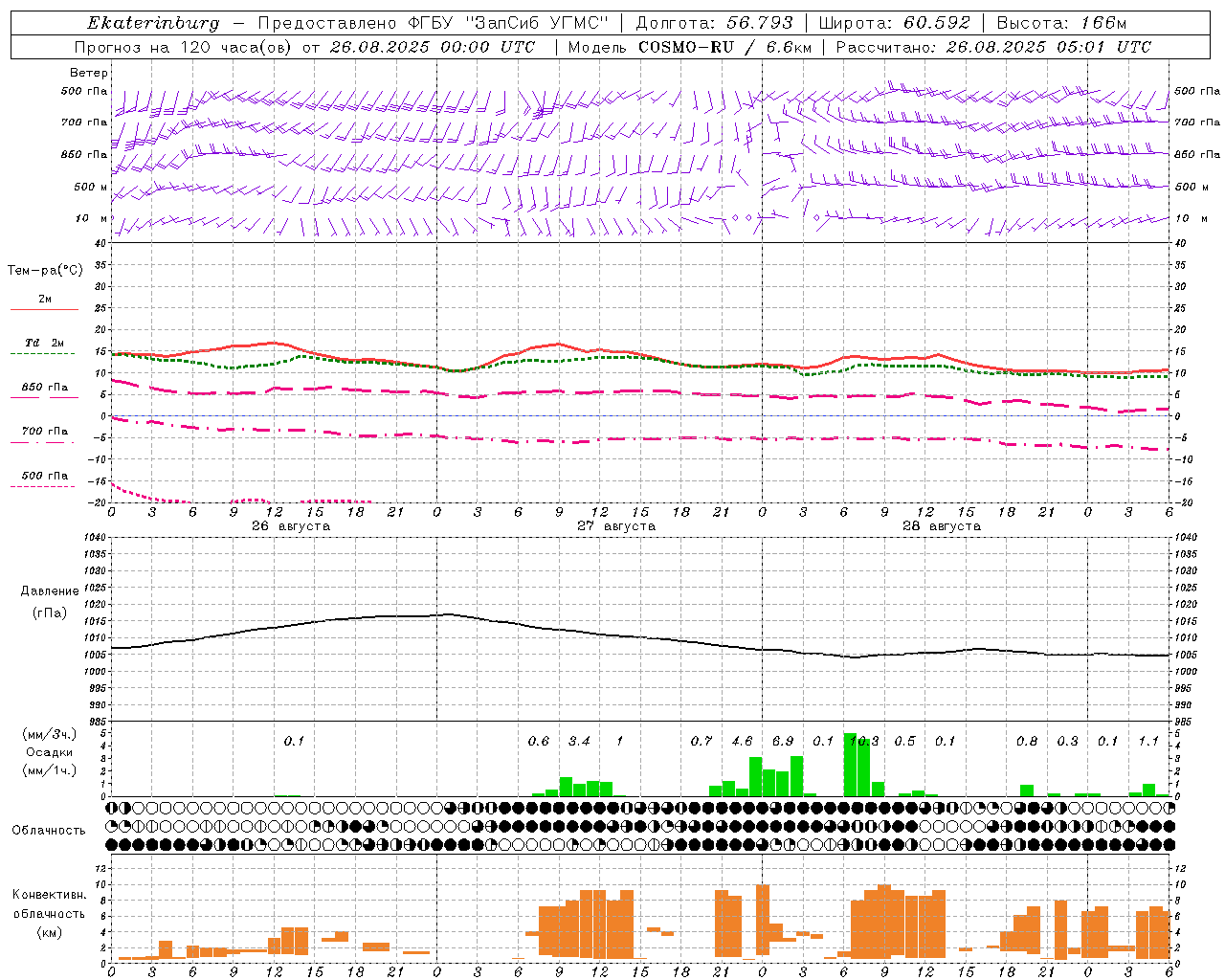
Task: Click the 4.6 precipitation total
Action: click(742, 742)
